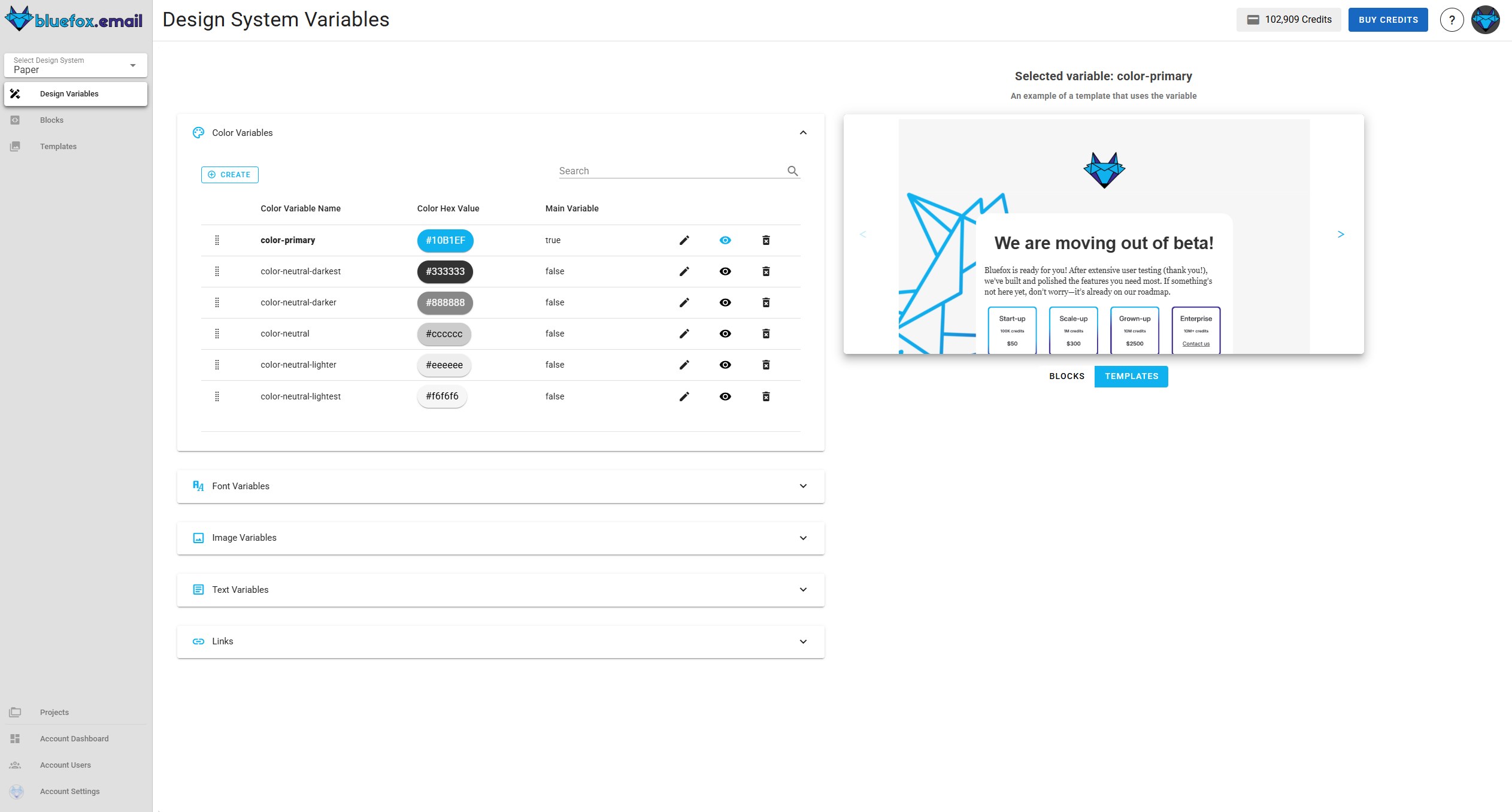
Task: Click the Font Variables icon
Action: 198,486
